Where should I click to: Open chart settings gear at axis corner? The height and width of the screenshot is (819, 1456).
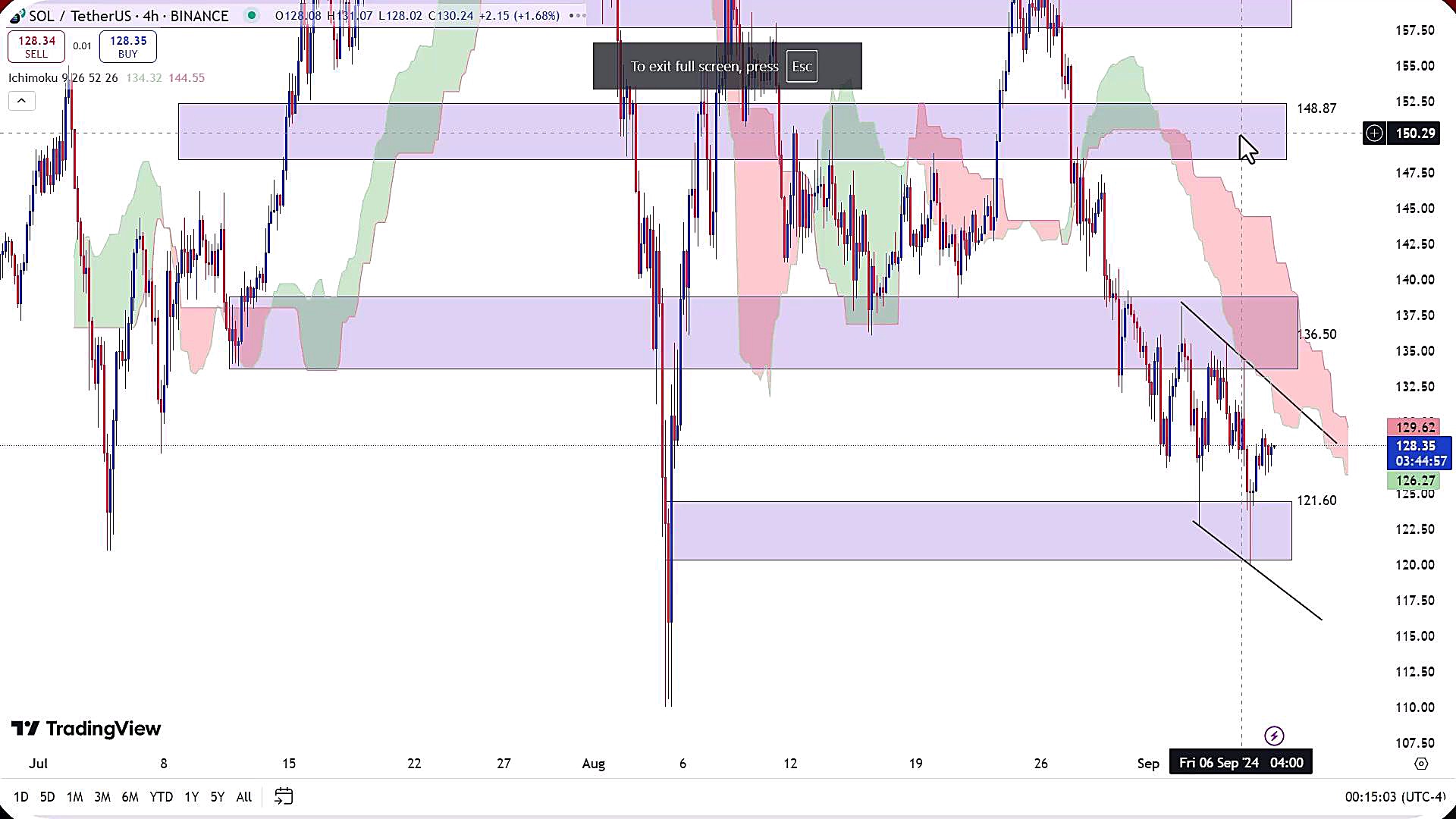coord(1421,764)
